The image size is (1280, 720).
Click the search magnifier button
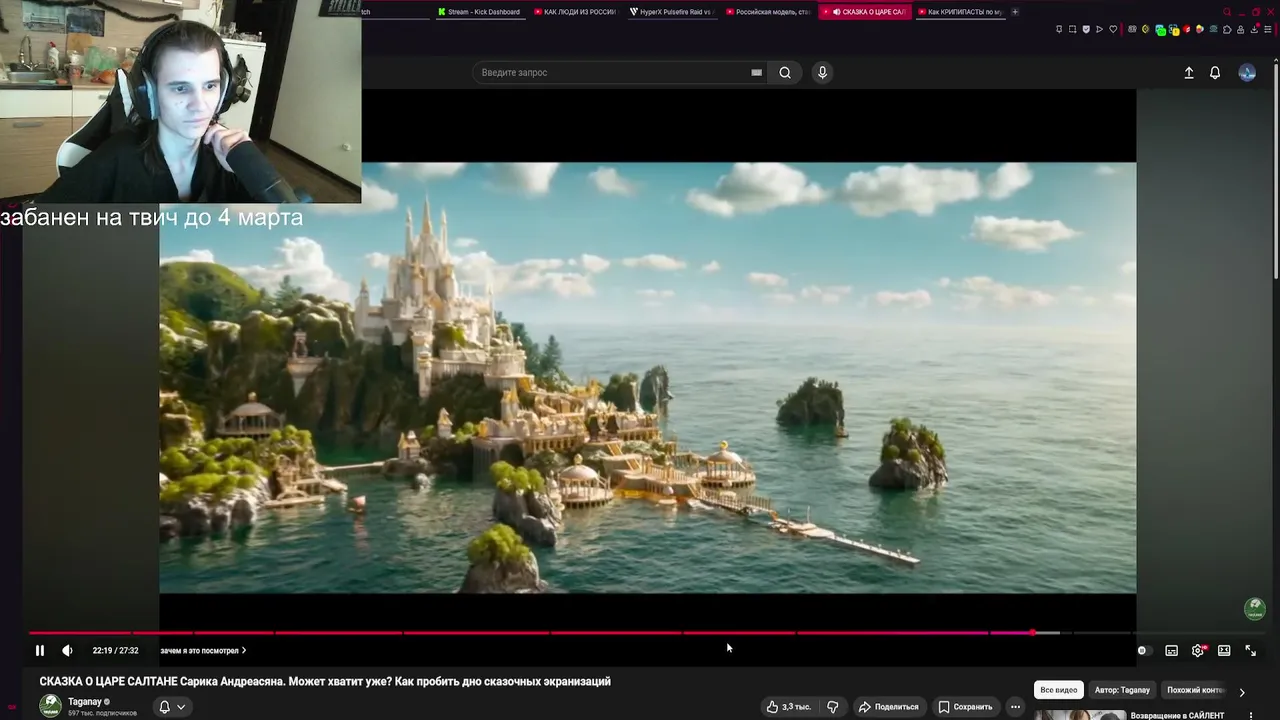coord(785,72)
